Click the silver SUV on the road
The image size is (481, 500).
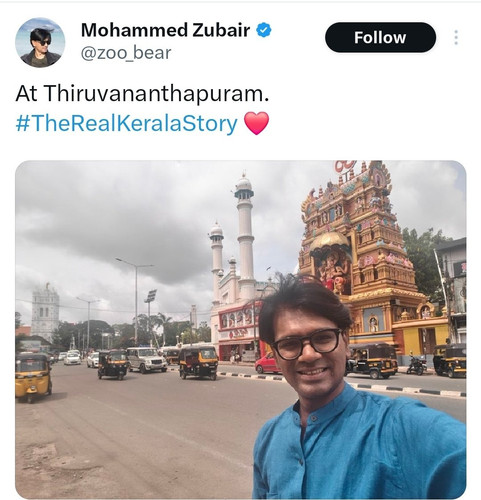pos(146,360)
